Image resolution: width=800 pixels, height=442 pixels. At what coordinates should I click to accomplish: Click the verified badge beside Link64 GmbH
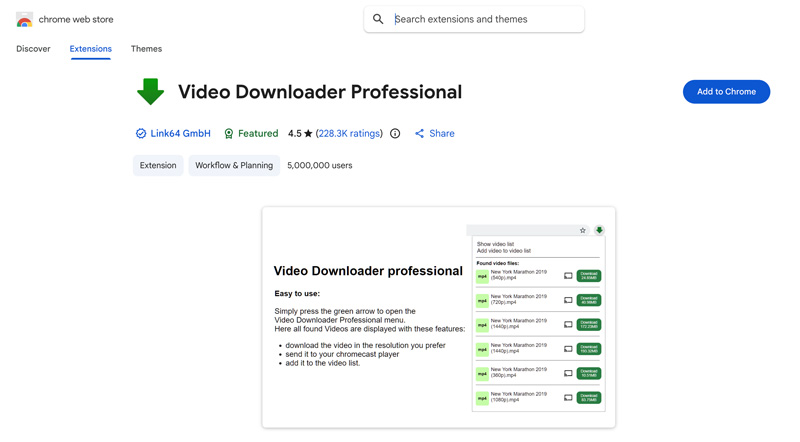click(x=141, y=134)
